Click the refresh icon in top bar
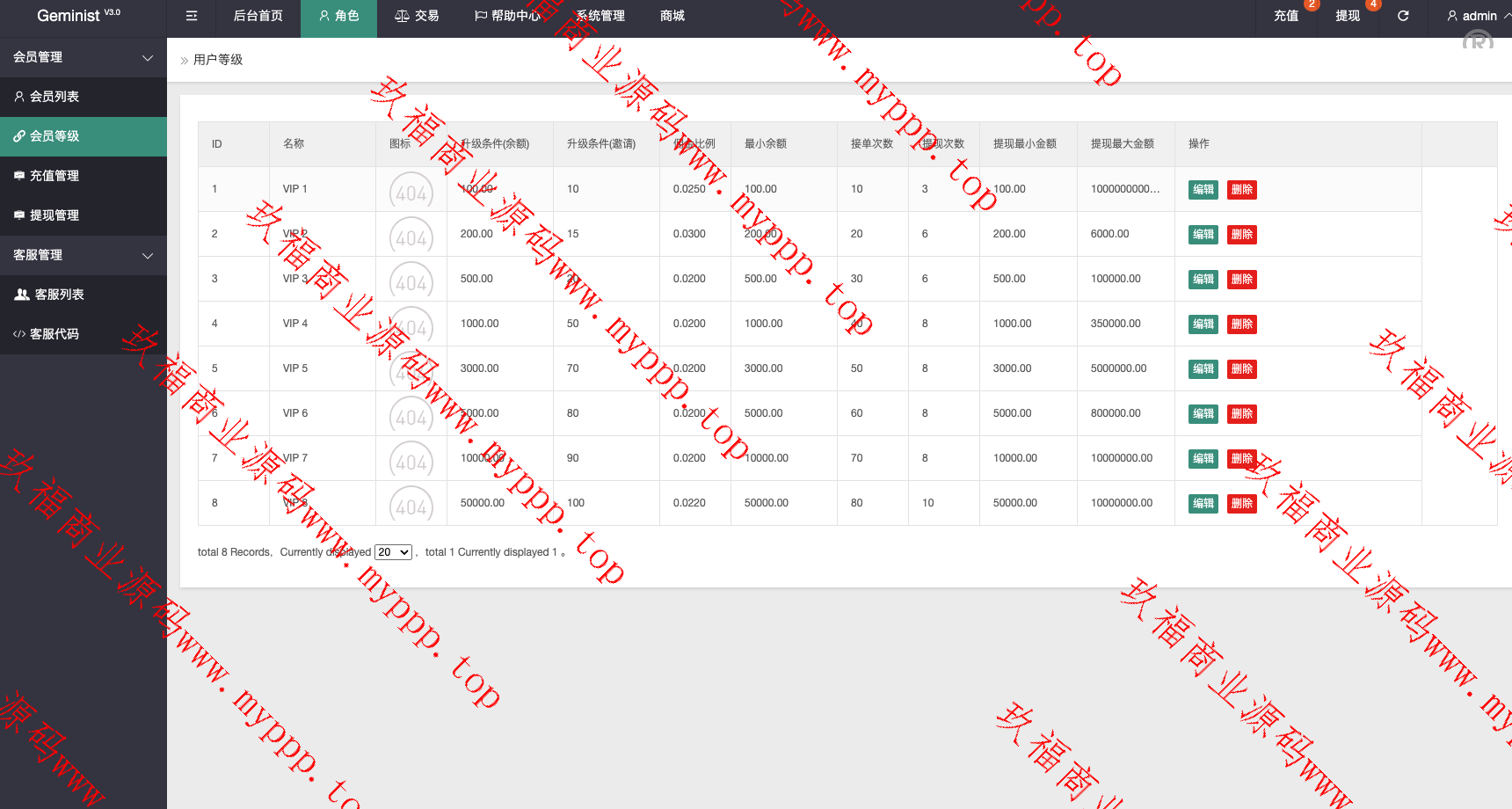This screenshot has width=1512, height=809. [x=1403, y=16]
